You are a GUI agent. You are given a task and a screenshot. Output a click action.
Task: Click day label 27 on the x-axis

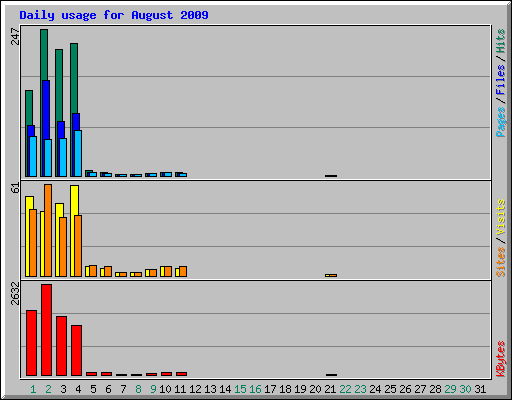point(420,389)
